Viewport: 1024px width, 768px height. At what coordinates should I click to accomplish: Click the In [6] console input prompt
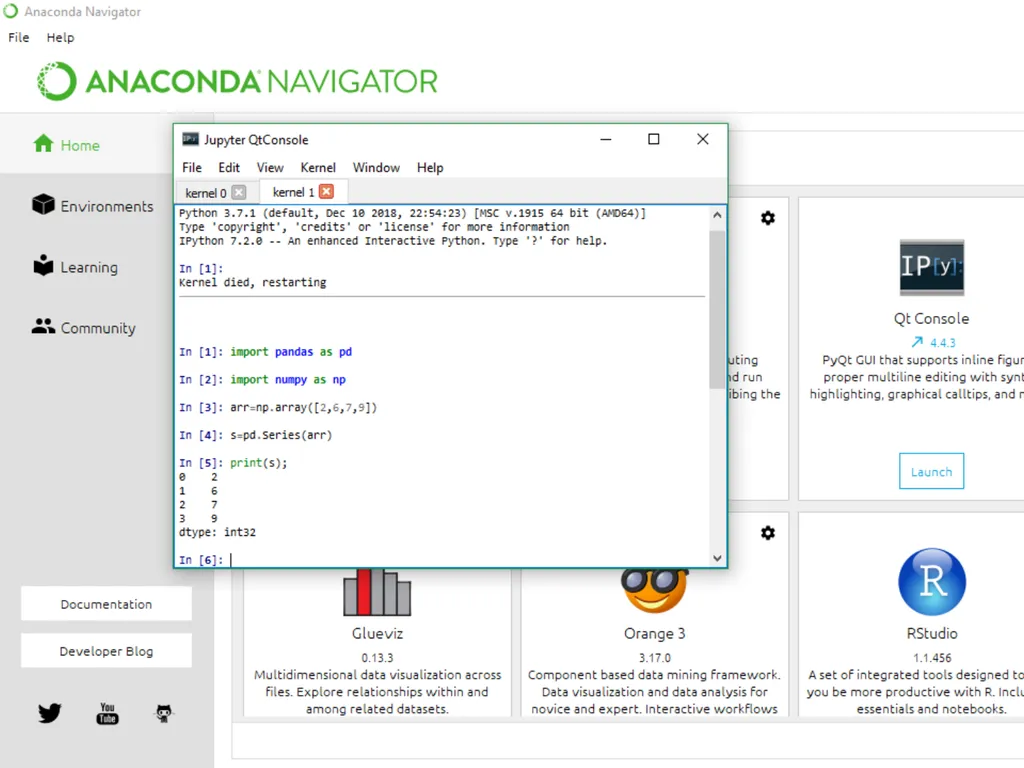tap(201, 560)
